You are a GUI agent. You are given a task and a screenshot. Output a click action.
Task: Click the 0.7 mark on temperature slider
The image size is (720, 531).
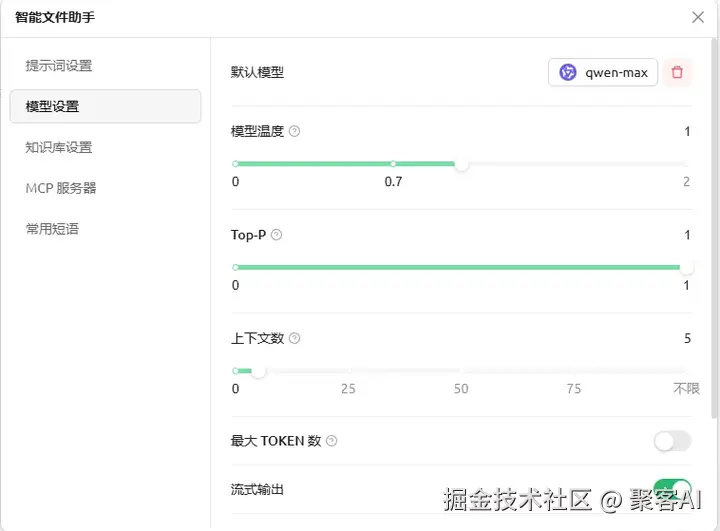[x=393, y=164]
